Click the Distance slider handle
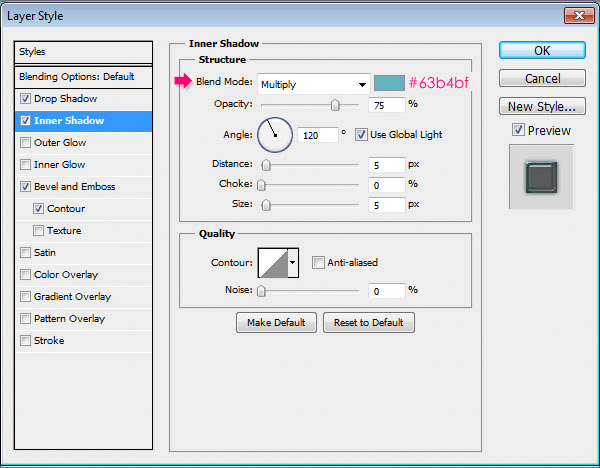Screen dimensions: 600x468 click(266, 165)
